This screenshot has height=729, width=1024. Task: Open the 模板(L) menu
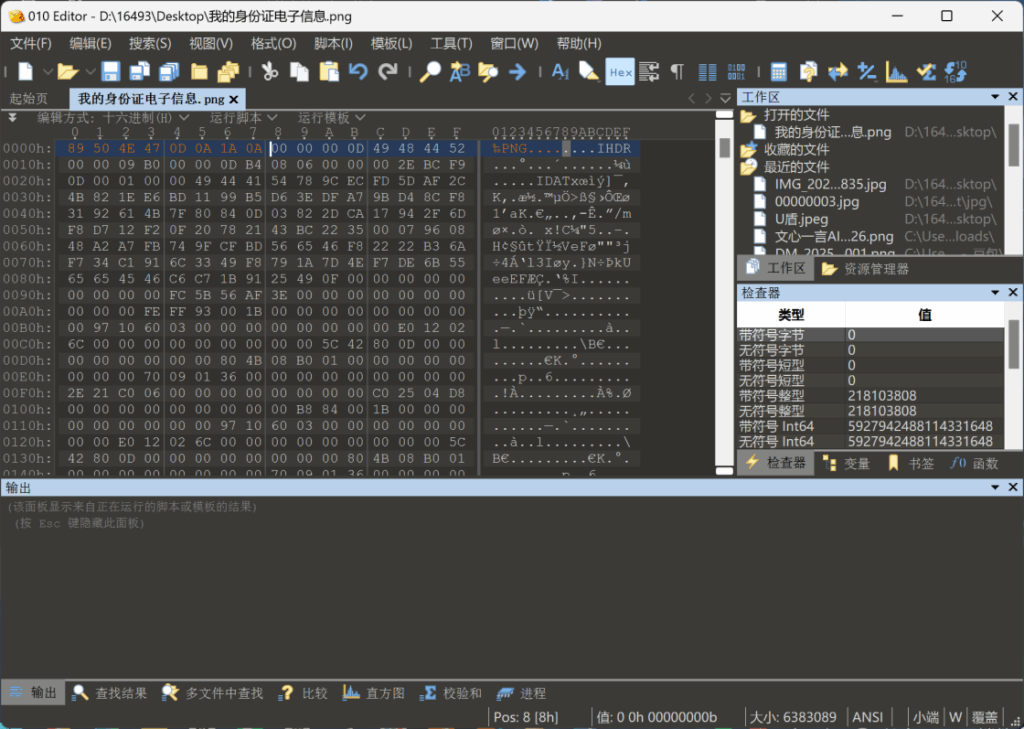pos(391,43)
